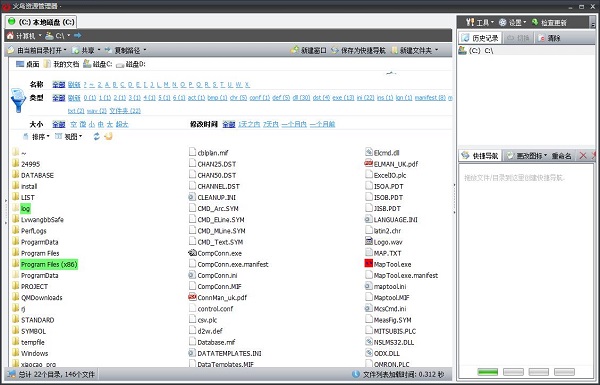Filter size by 超大
This screenshot has width=600, height=385.
pyautogui.click(x=122, y=124)
